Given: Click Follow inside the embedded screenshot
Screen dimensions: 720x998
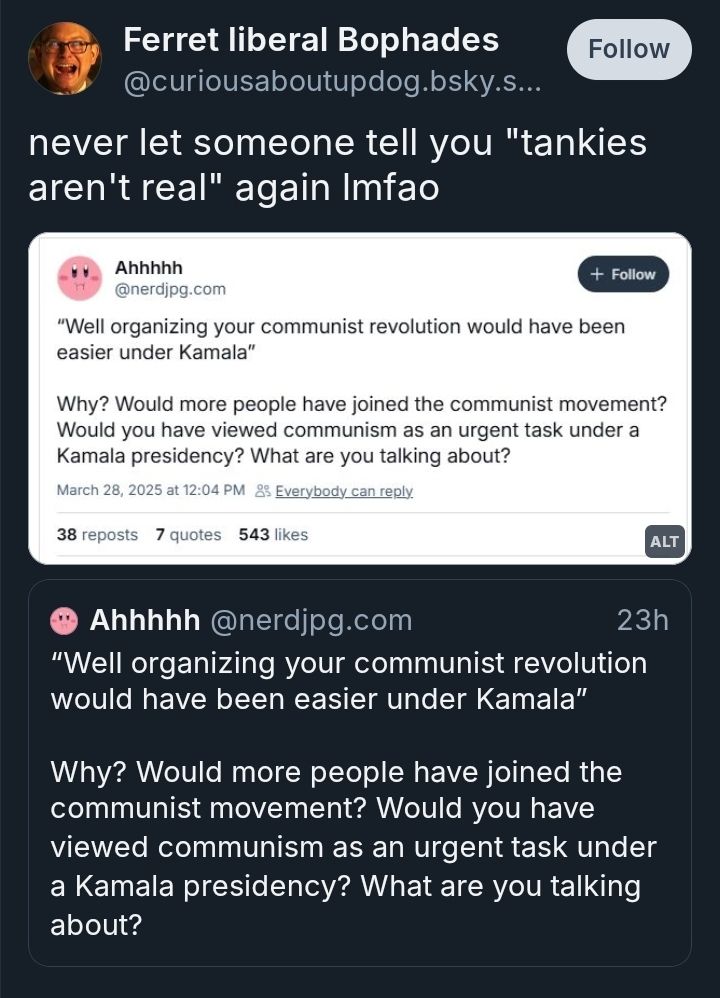Looking at the screenshot, I should coord(623,273).
